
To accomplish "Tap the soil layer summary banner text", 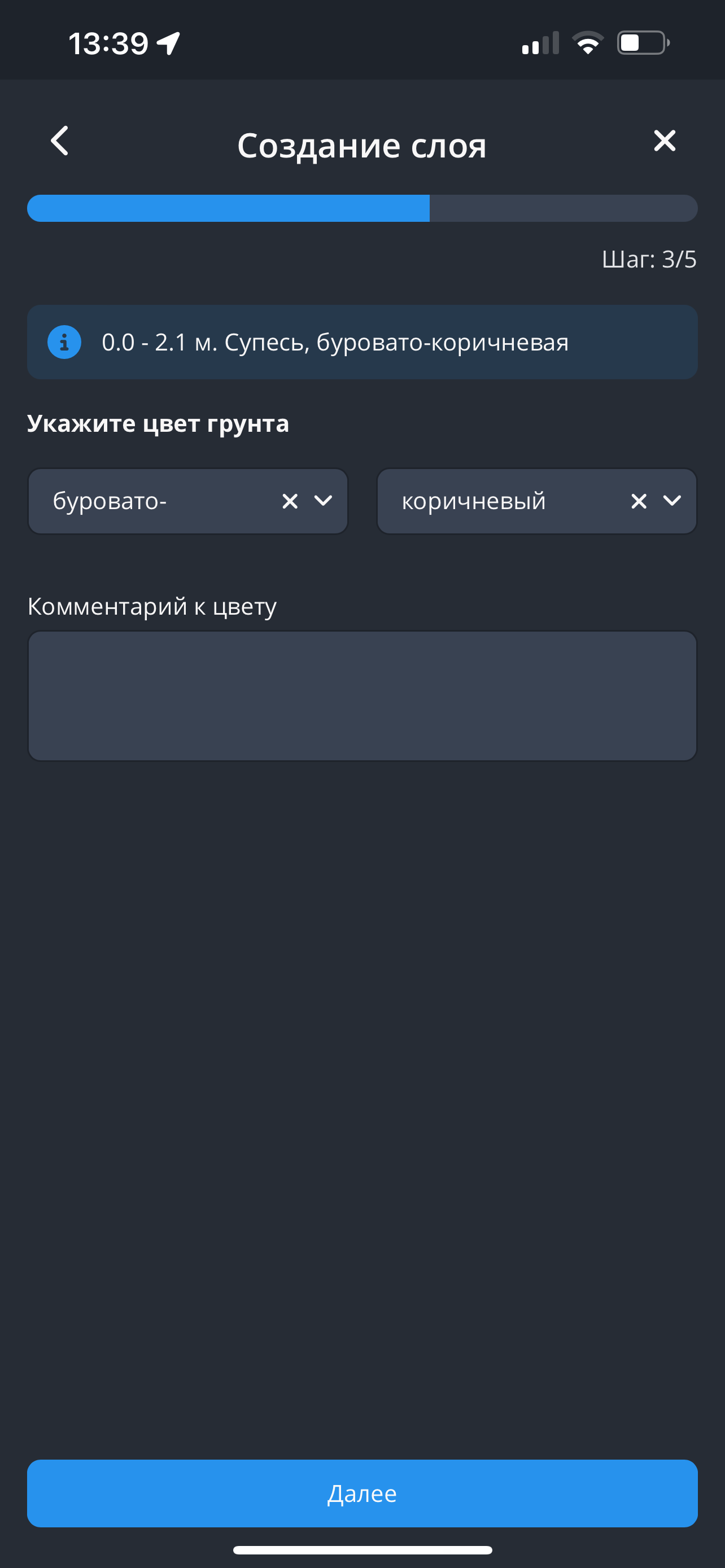I will click(335, 343).
